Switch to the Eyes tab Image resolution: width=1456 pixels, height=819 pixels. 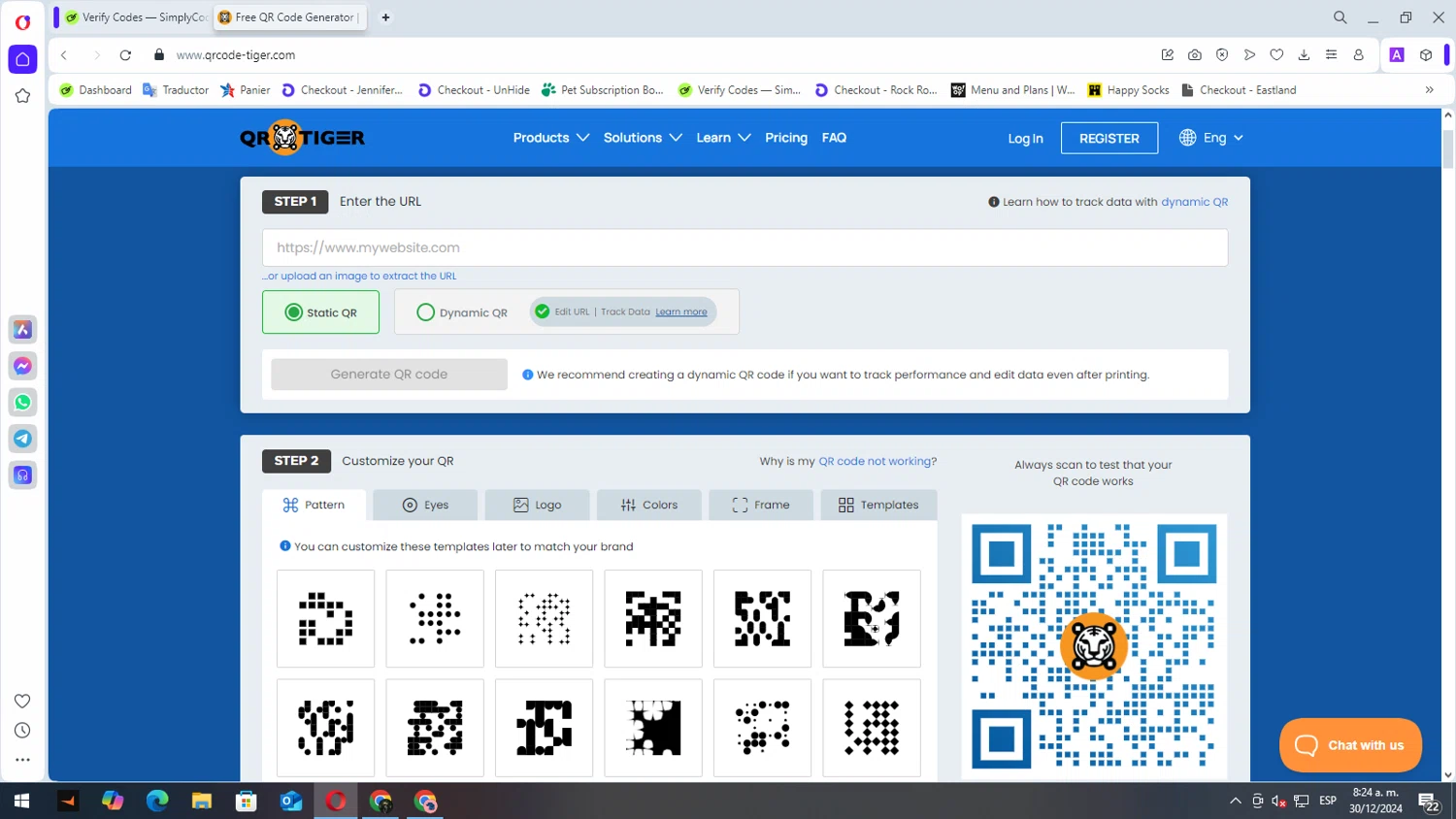tap(425, 505)
